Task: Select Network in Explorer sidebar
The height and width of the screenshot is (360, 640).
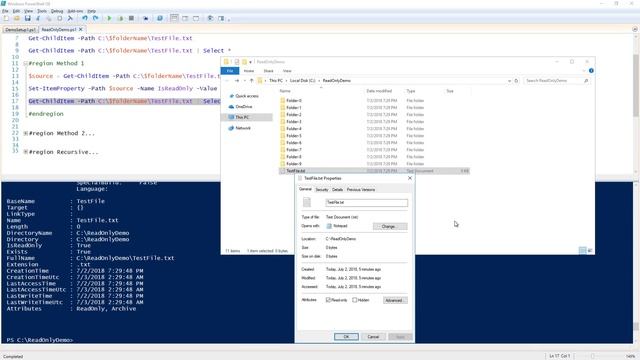Action: pos(242,128)
